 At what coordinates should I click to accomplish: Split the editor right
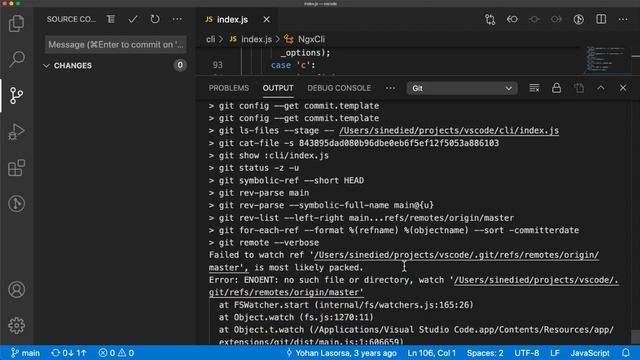(x=601, y=19)
